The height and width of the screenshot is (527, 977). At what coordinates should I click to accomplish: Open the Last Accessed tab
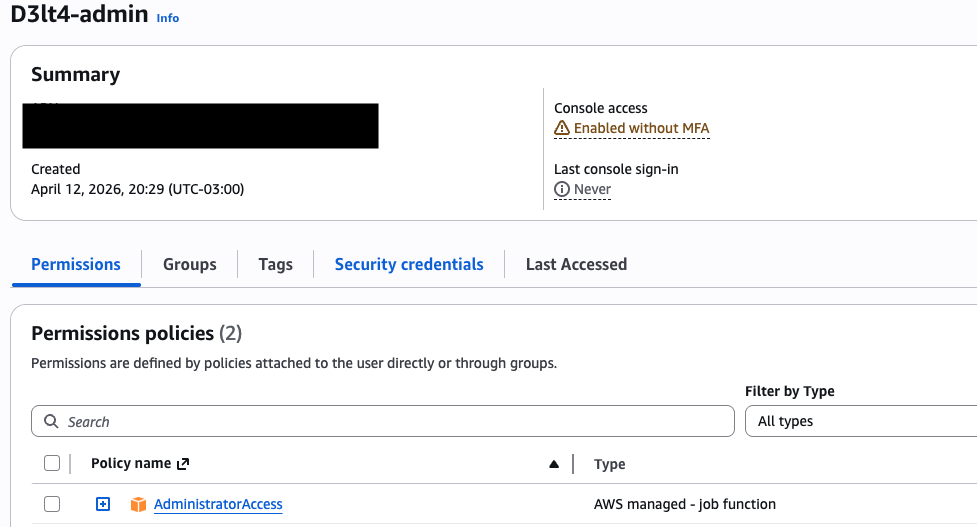[x=576, y=264]
